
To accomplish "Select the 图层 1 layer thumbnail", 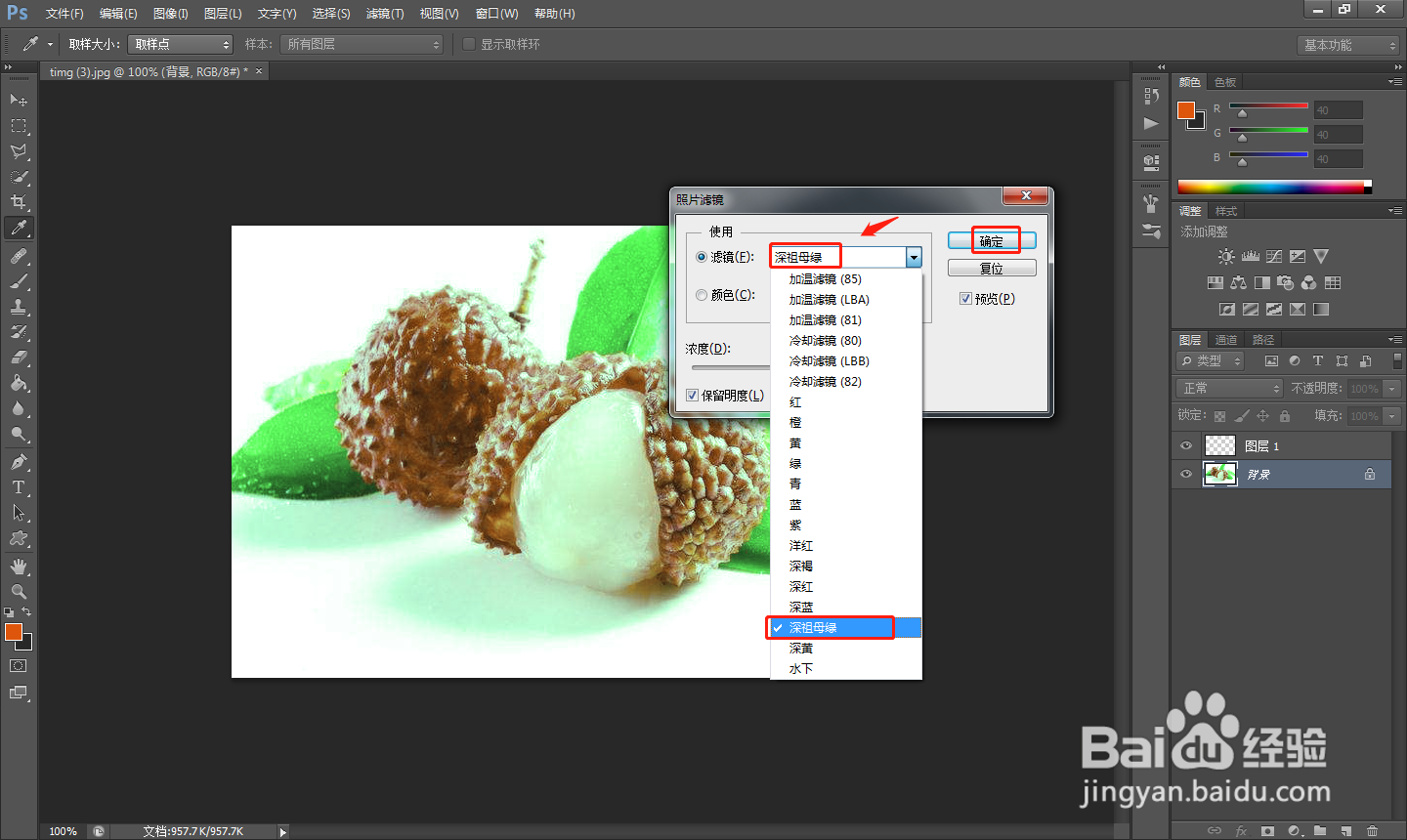I will point(1220,445).
